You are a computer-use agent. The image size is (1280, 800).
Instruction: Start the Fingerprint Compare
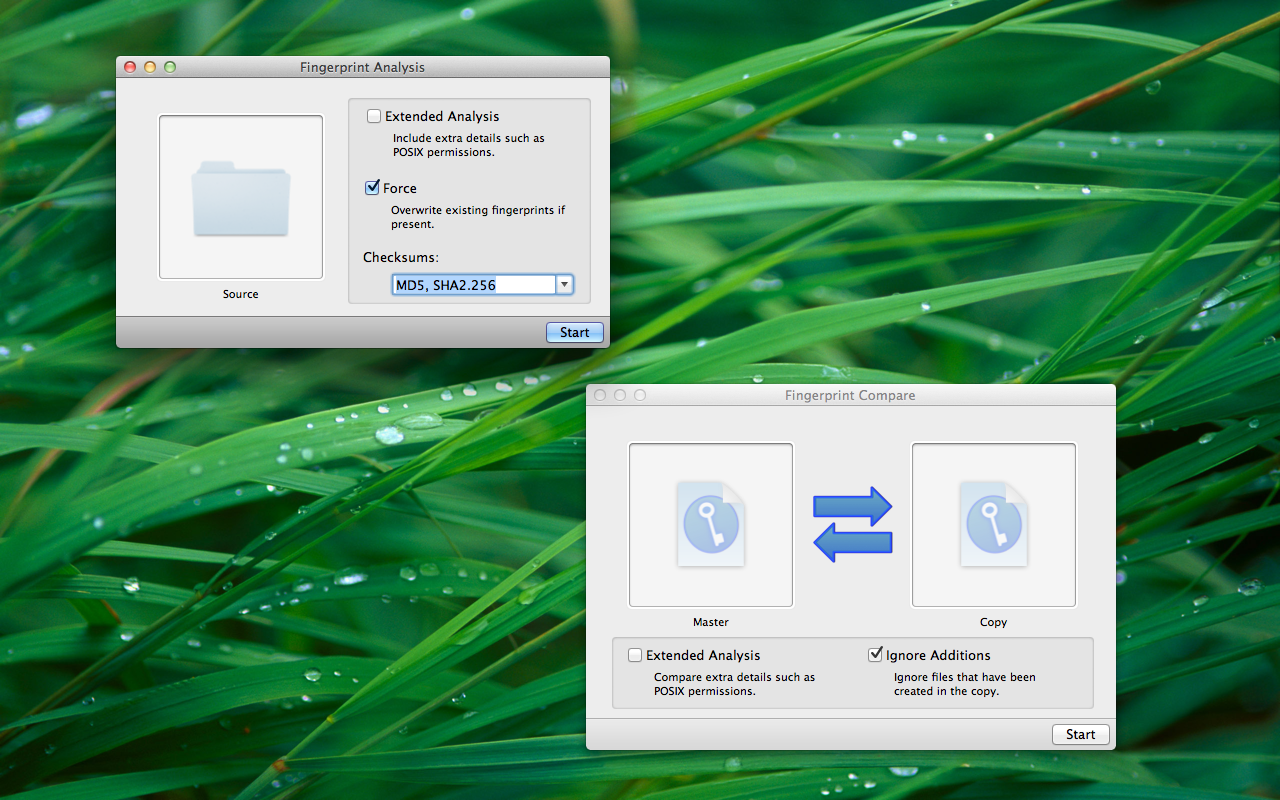[1081, 734]
